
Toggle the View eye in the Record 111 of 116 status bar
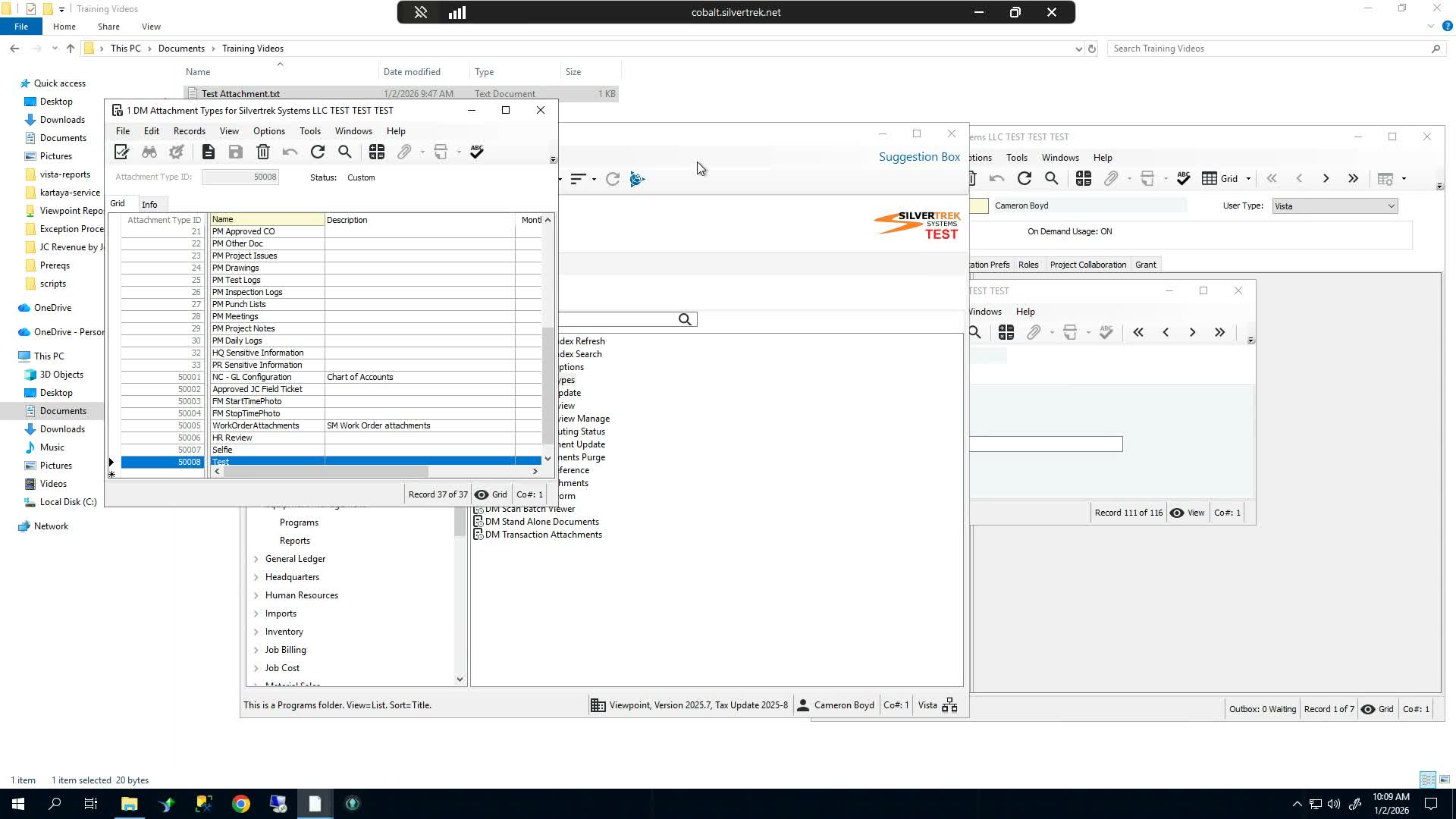pyautogui.click(x=1177, y=513)
